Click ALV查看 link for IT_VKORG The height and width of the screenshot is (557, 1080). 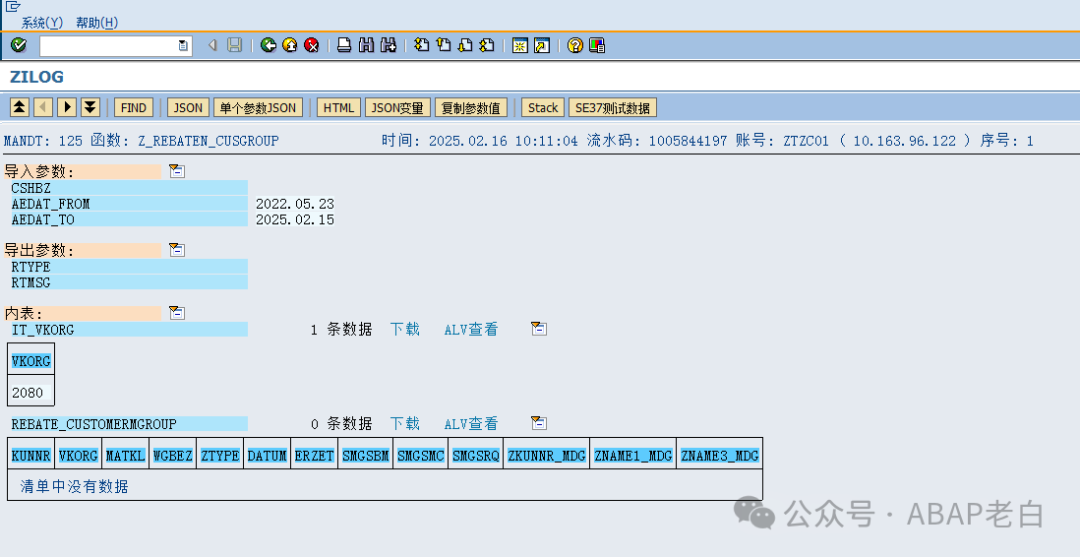[471, 330]
